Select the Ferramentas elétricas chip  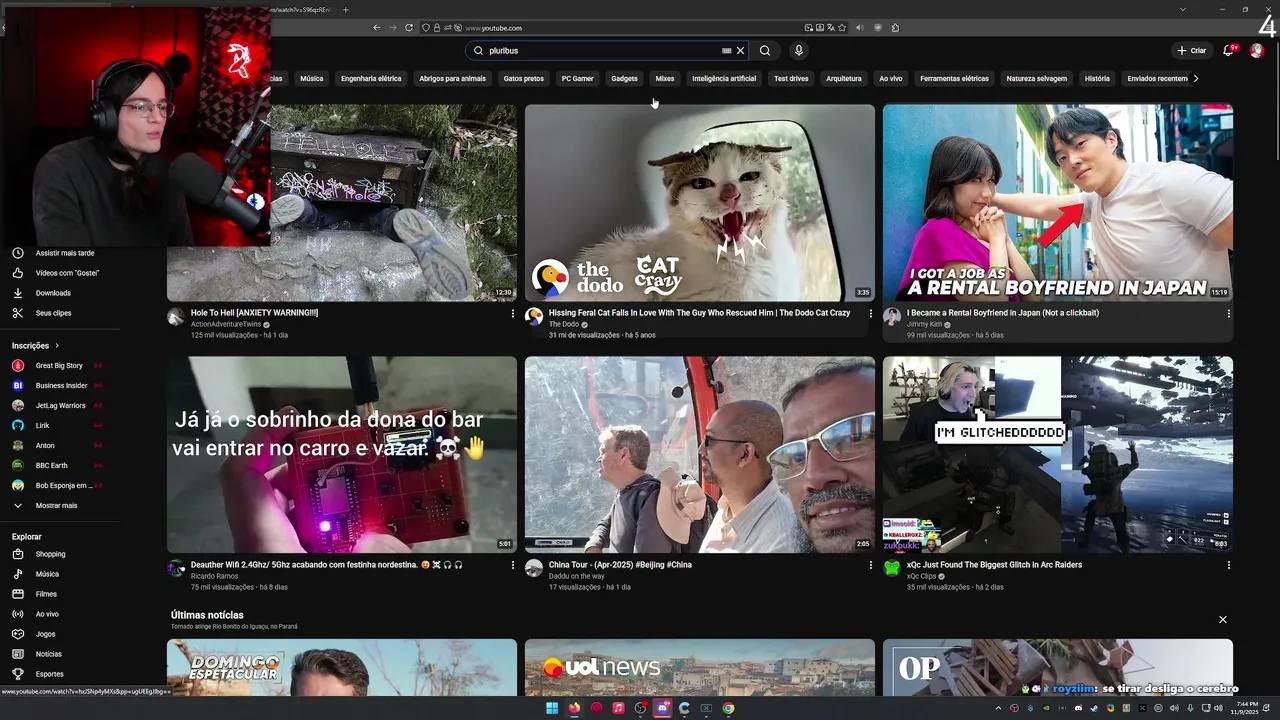[x=954, y=78]
